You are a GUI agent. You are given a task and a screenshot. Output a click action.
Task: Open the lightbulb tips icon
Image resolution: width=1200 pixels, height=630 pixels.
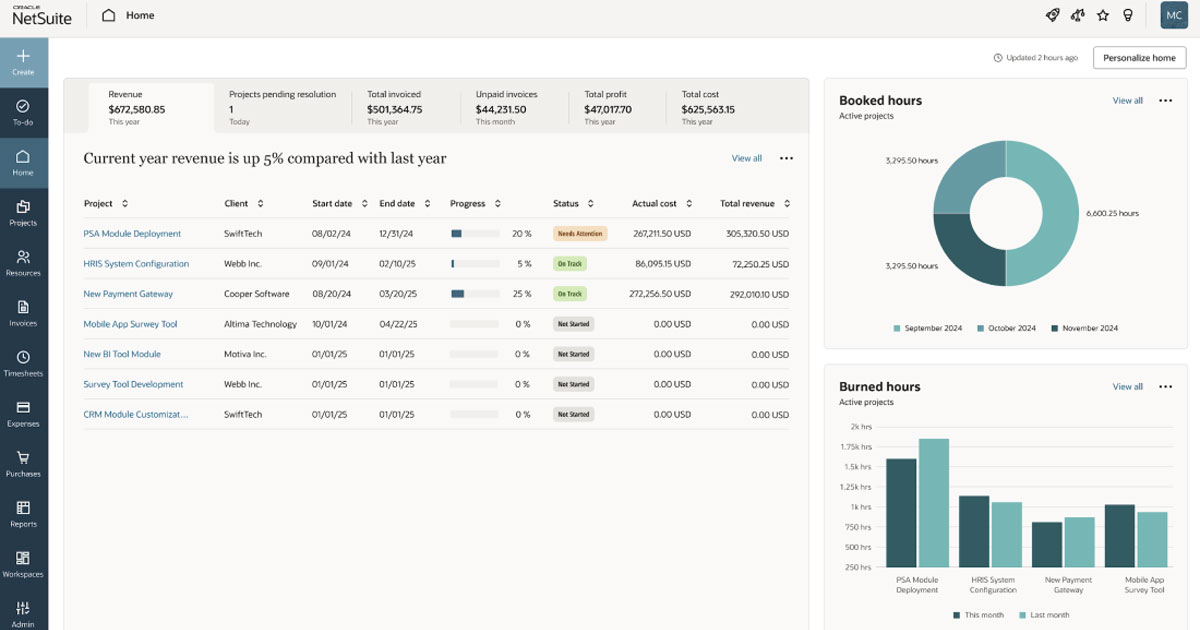tap(1127, 15)
